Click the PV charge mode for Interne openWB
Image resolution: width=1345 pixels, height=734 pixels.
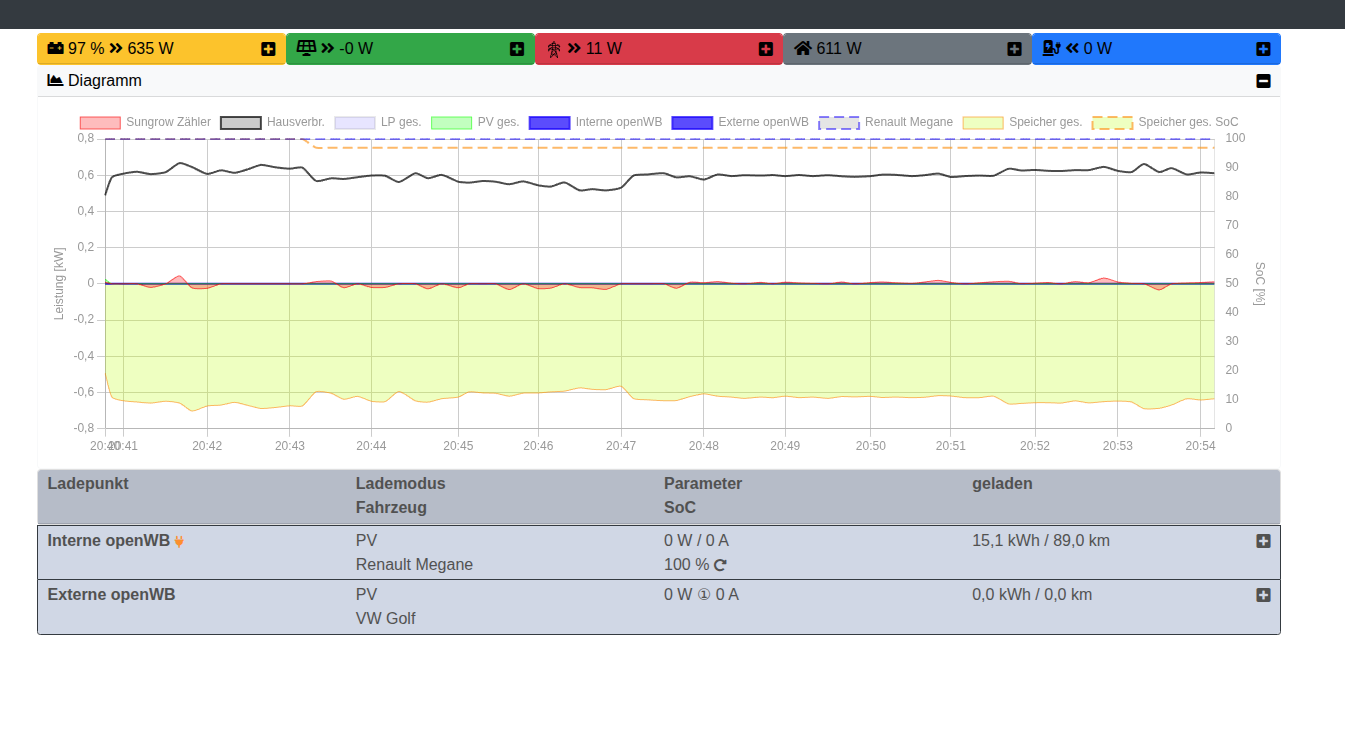click(366, 540)
